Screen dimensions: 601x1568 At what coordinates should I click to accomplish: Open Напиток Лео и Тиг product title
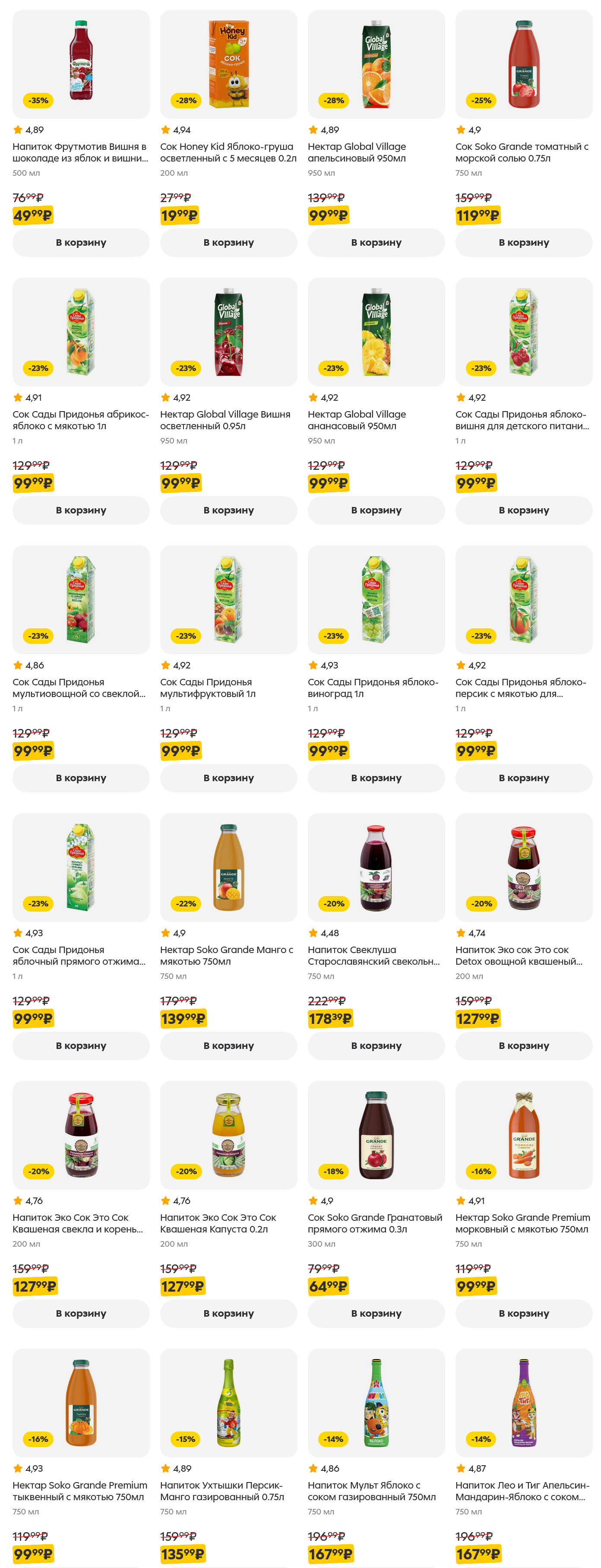[x=522, y=1491]
